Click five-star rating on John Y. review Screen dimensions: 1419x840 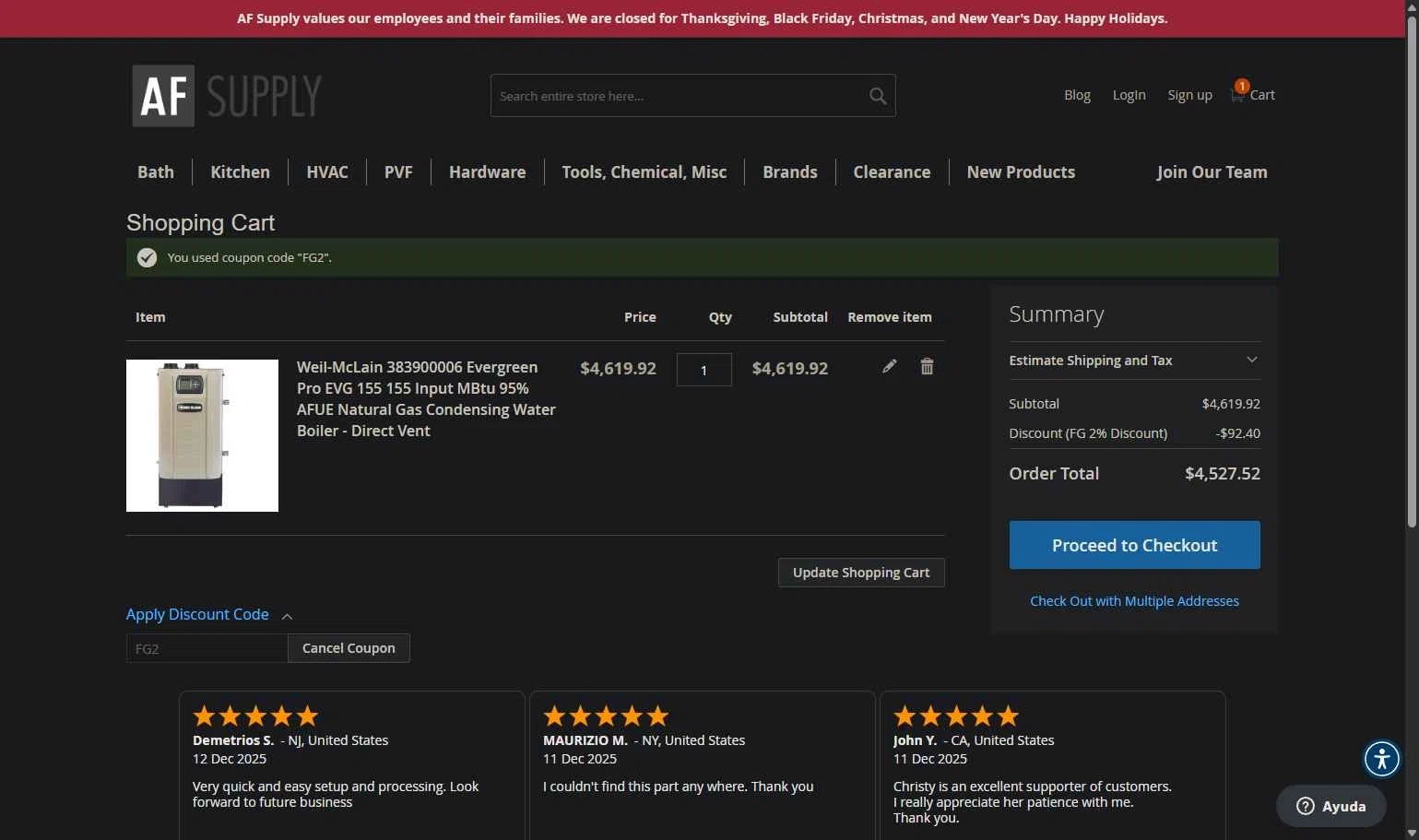pyautogui.click(x=956, y=716)
